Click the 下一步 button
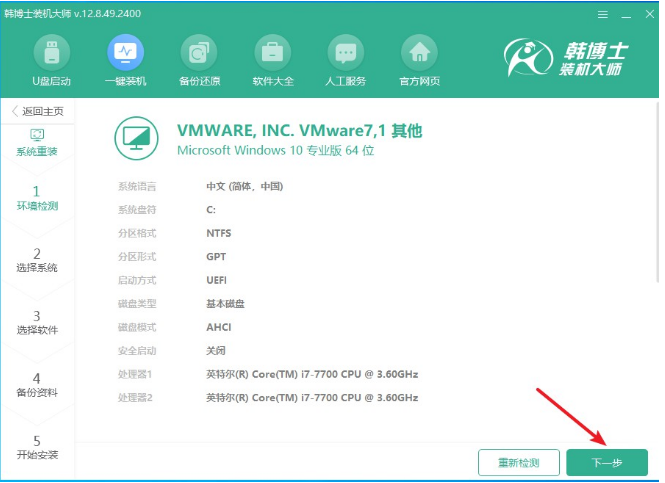The image size is (665, 483). 607,462
